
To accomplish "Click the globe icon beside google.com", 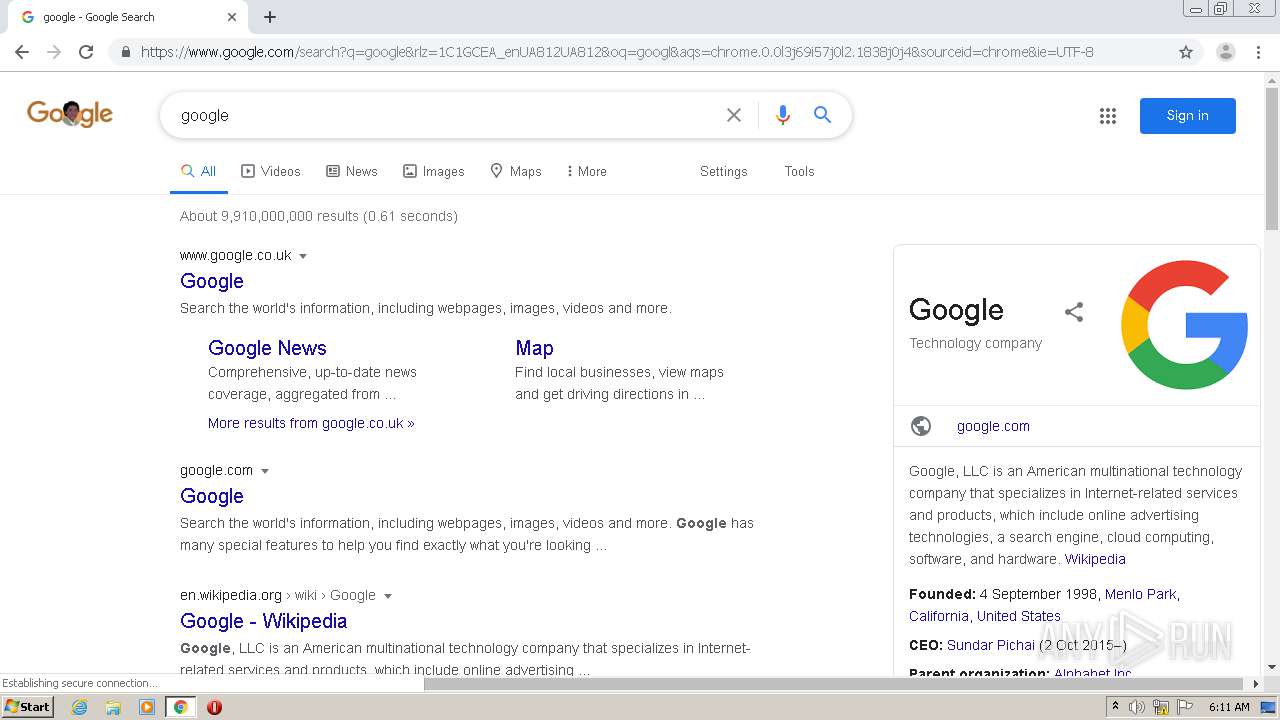I will click(921, 426).
